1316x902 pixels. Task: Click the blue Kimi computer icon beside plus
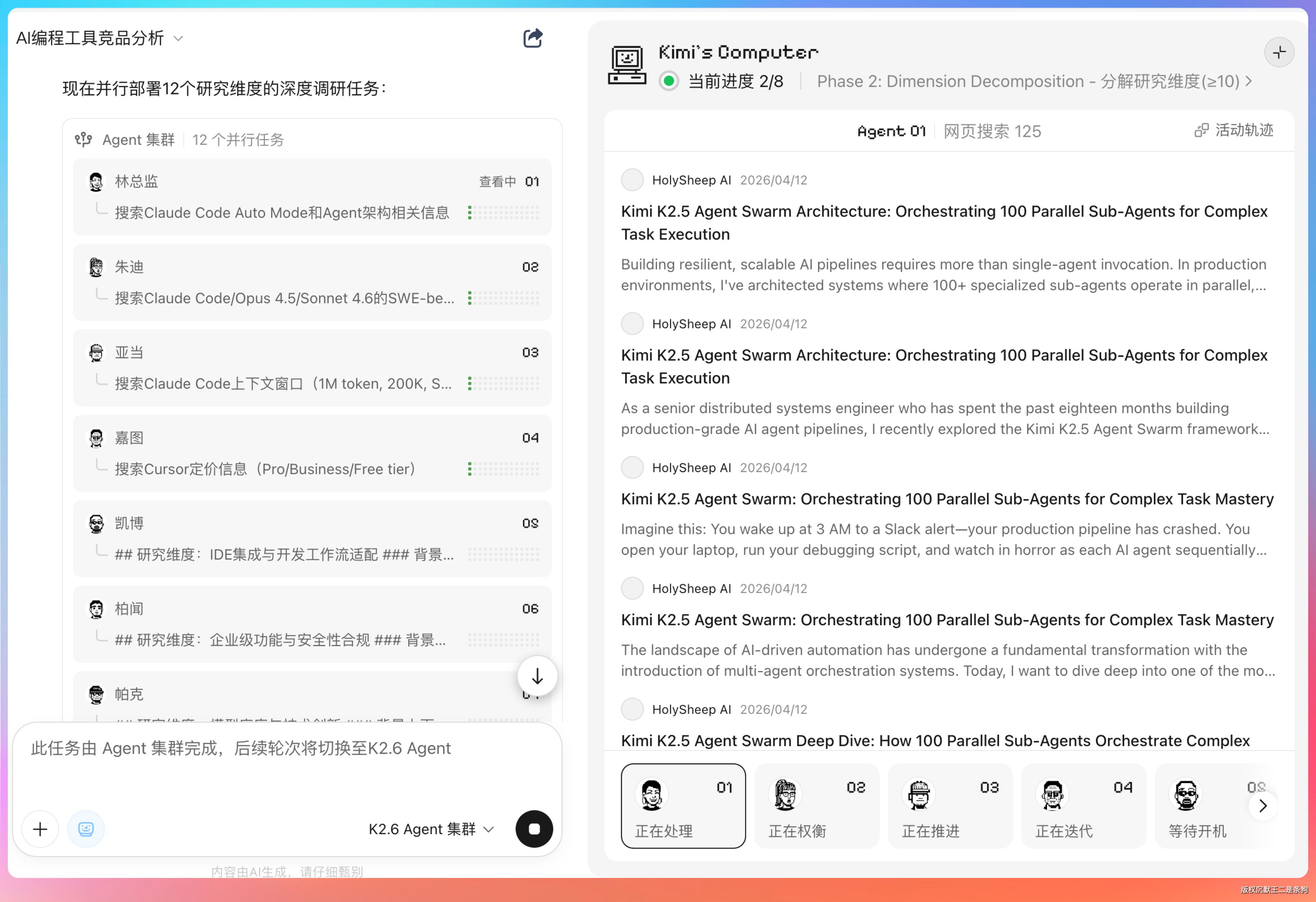point(86,829)
